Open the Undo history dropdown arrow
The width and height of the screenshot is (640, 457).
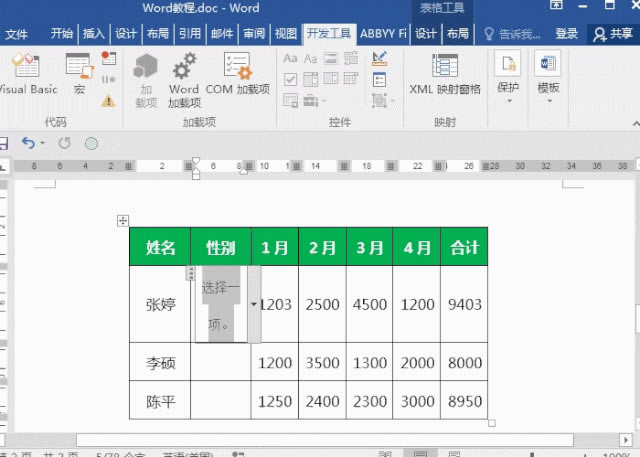click(x=42, y=143)
